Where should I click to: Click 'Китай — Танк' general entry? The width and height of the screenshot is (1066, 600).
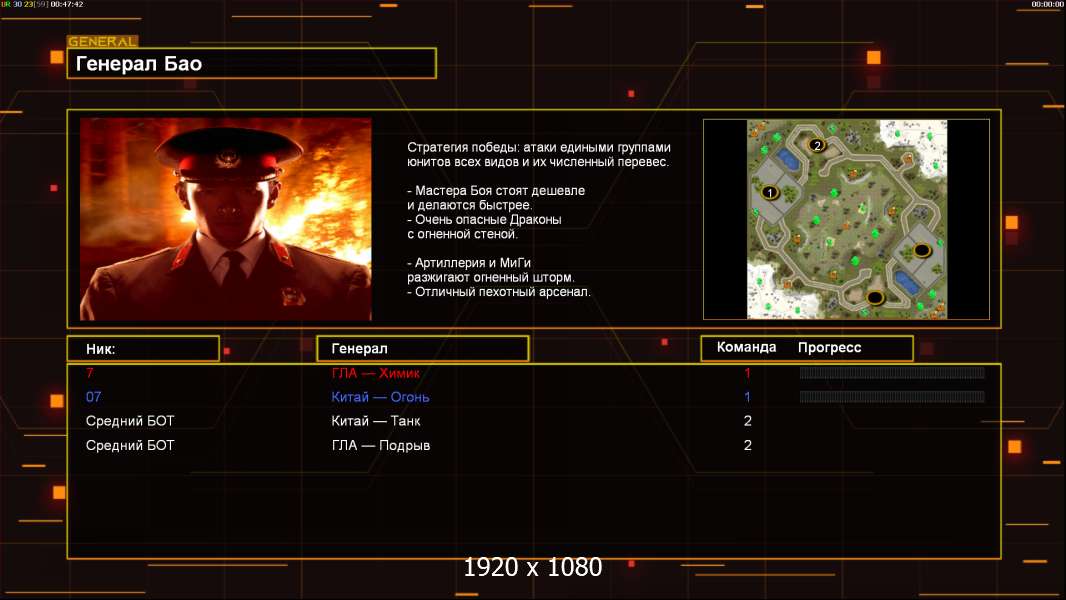(376, 421)
